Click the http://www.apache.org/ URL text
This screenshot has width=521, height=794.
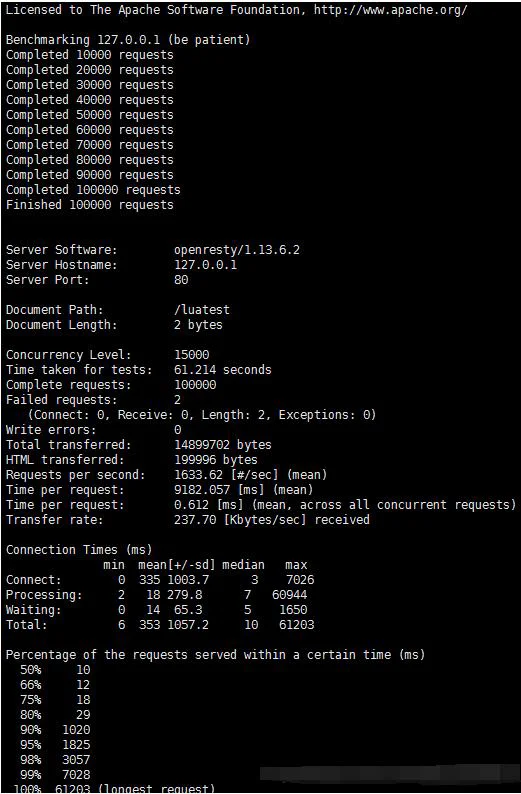[390, 10]
